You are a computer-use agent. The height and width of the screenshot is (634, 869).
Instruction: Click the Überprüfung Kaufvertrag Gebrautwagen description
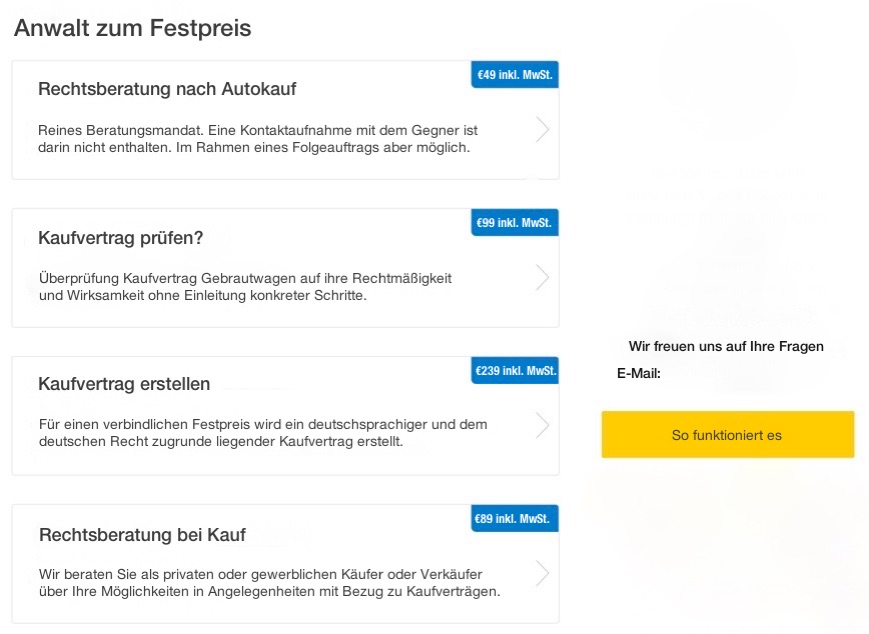(245, 287)
